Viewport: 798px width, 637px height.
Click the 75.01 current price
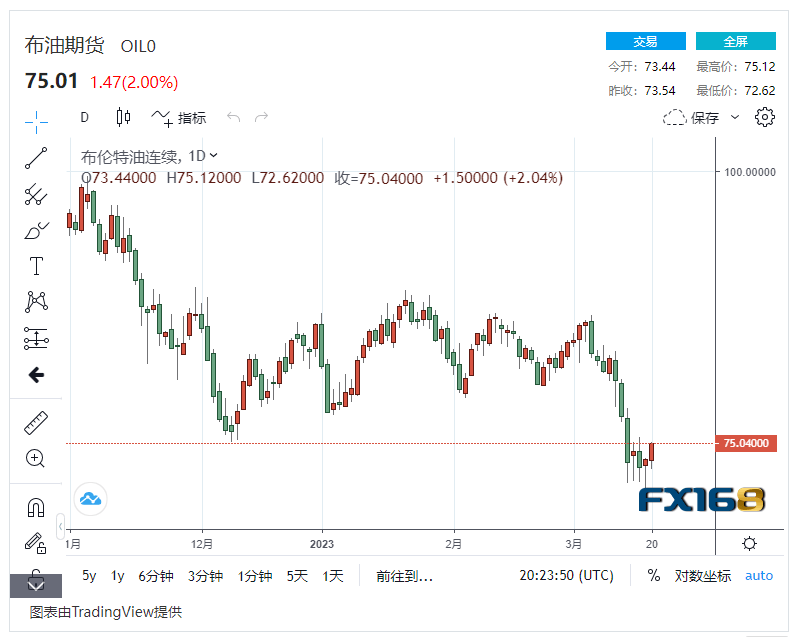point(51,81)
